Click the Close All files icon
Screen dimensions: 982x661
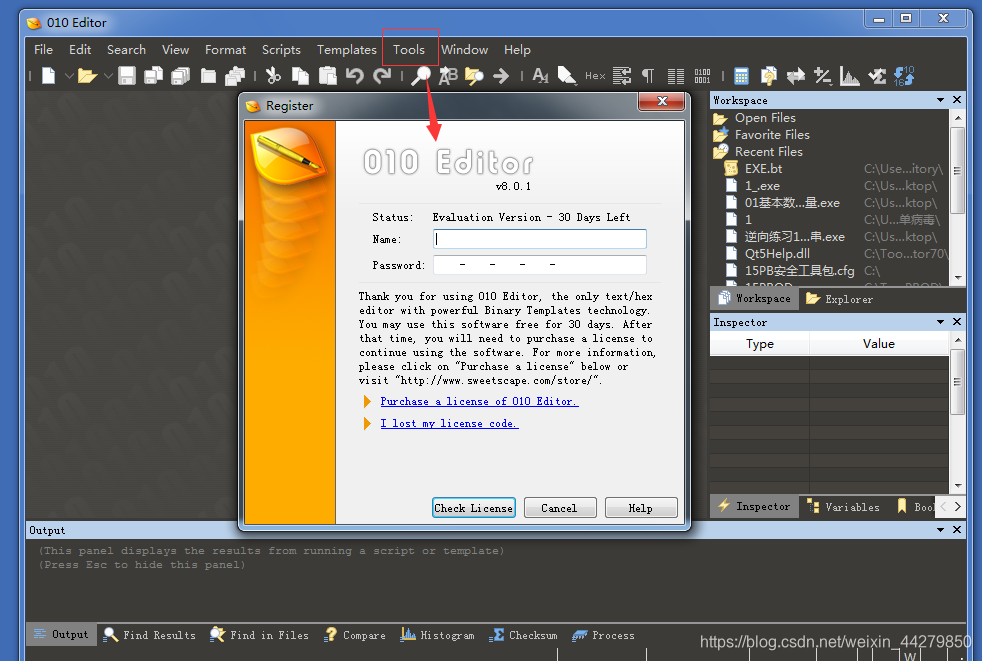pos(235,76)
